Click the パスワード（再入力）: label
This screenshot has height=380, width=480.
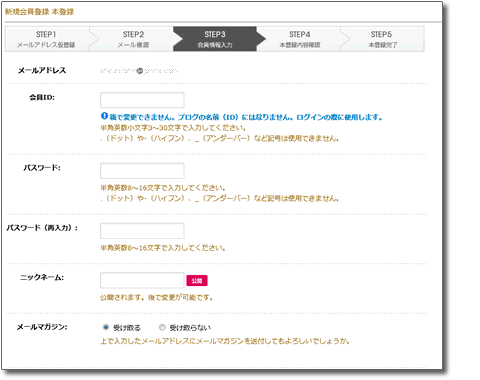[x=42, y=228]
